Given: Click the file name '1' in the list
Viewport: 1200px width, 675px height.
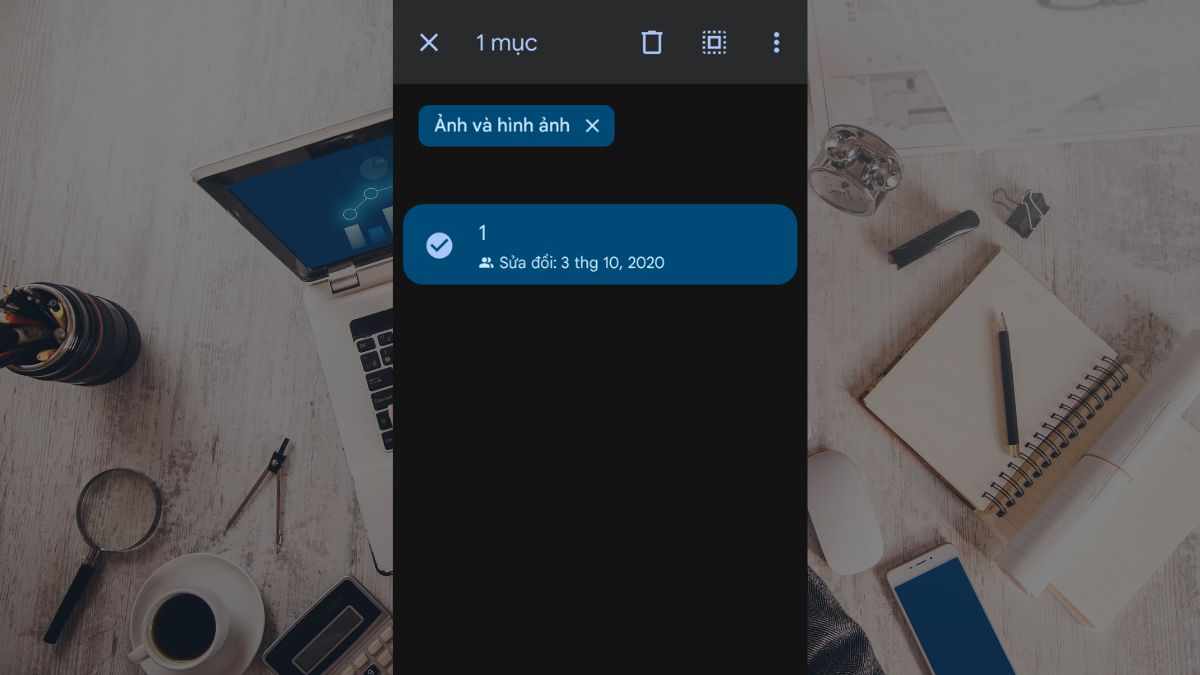Looking at the screenshot, I should click(483, 233).
